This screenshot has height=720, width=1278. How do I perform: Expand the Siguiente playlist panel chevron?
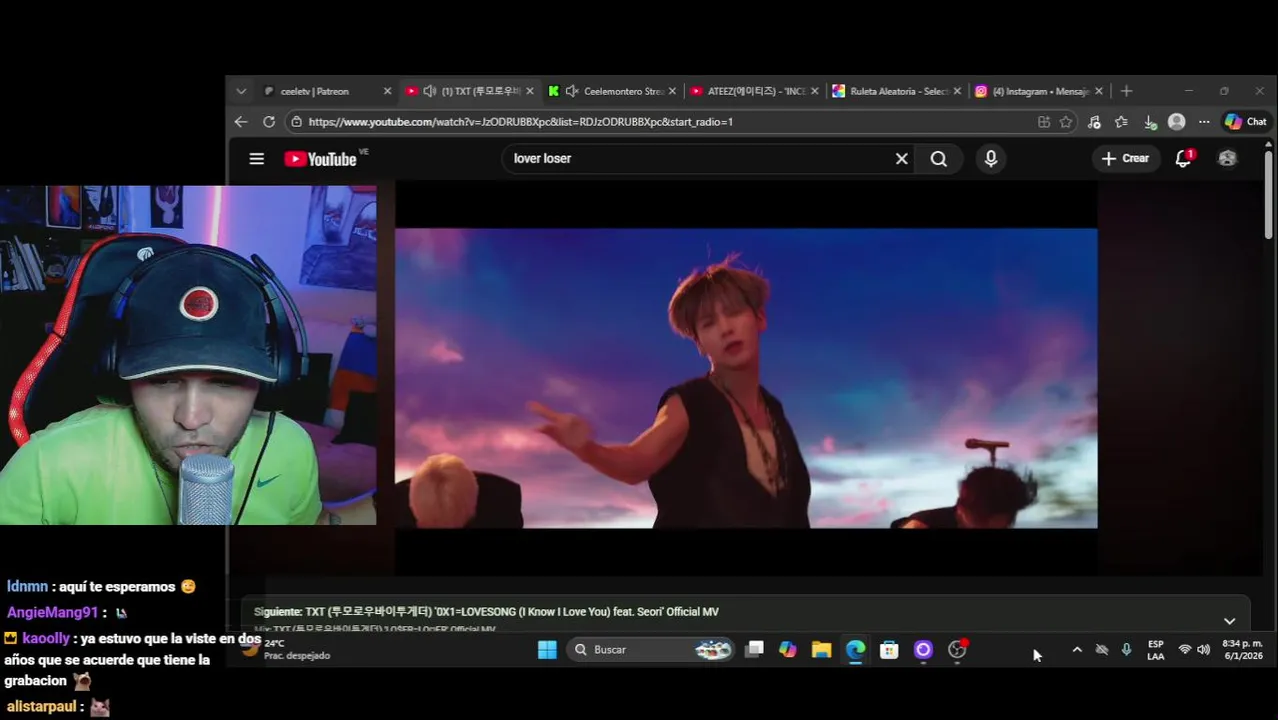[1229, 621]
